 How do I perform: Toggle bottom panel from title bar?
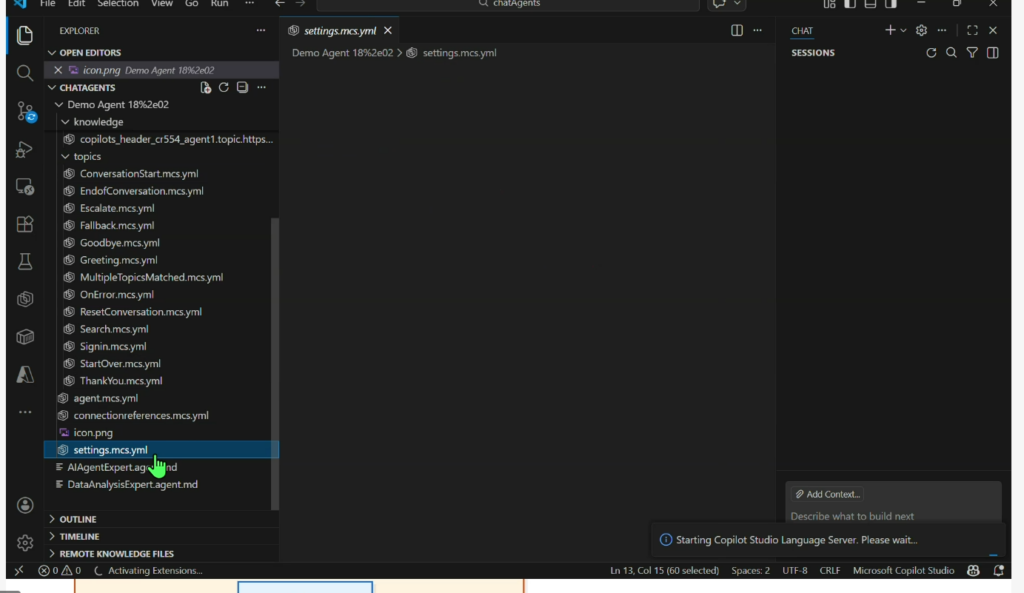[871, 4]
